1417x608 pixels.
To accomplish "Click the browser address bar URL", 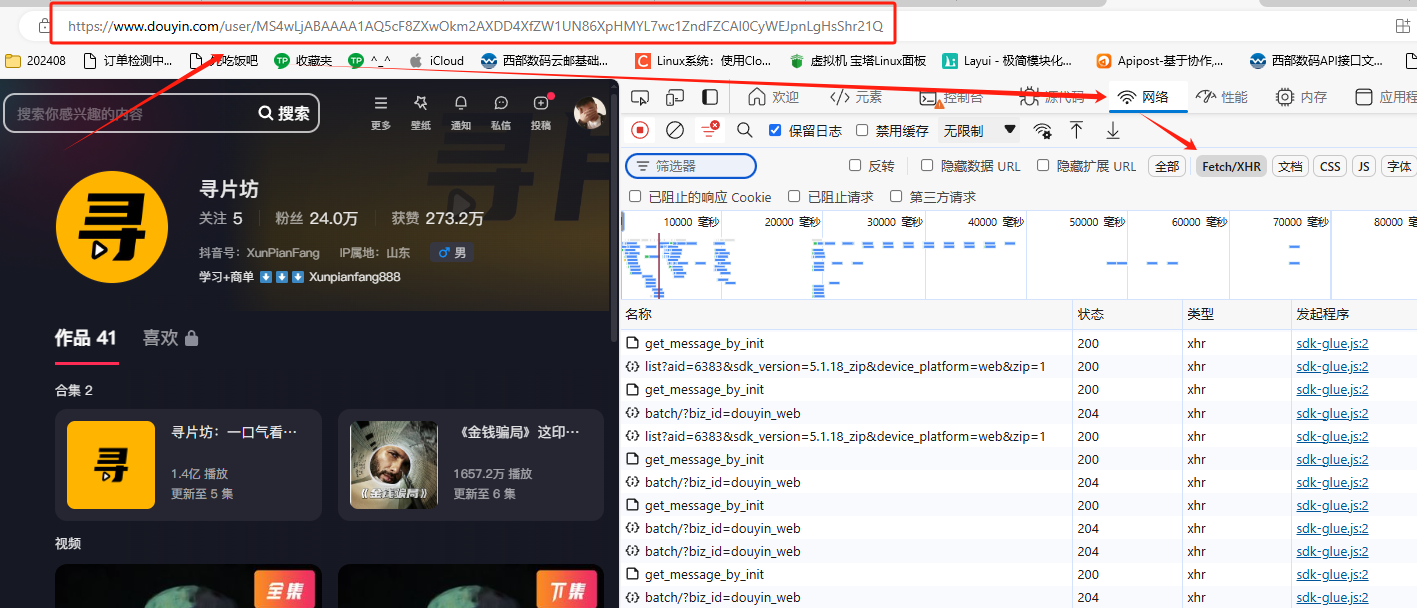I will [x=475, y=26].
